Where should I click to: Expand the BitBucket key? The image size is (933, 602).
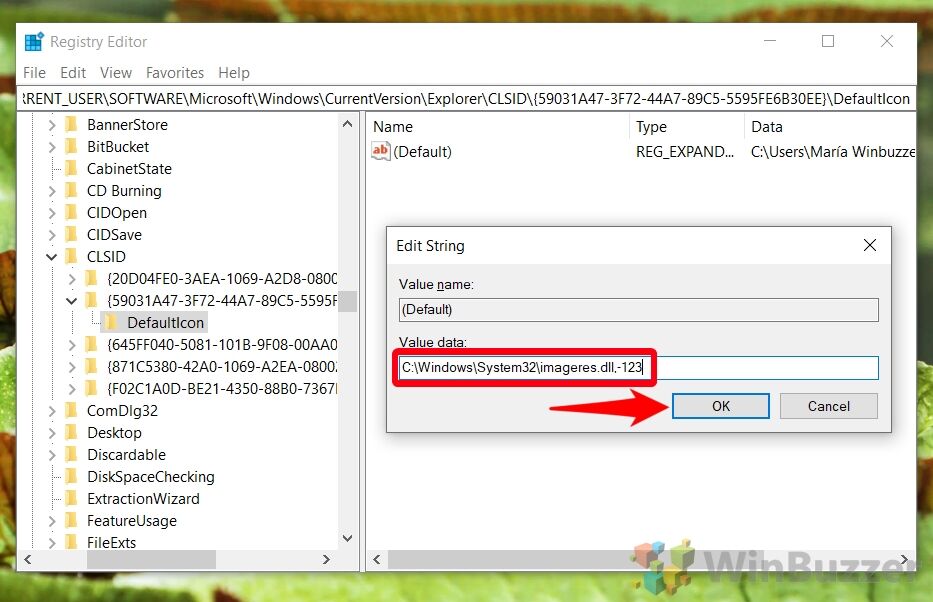(x=52, y=147)
